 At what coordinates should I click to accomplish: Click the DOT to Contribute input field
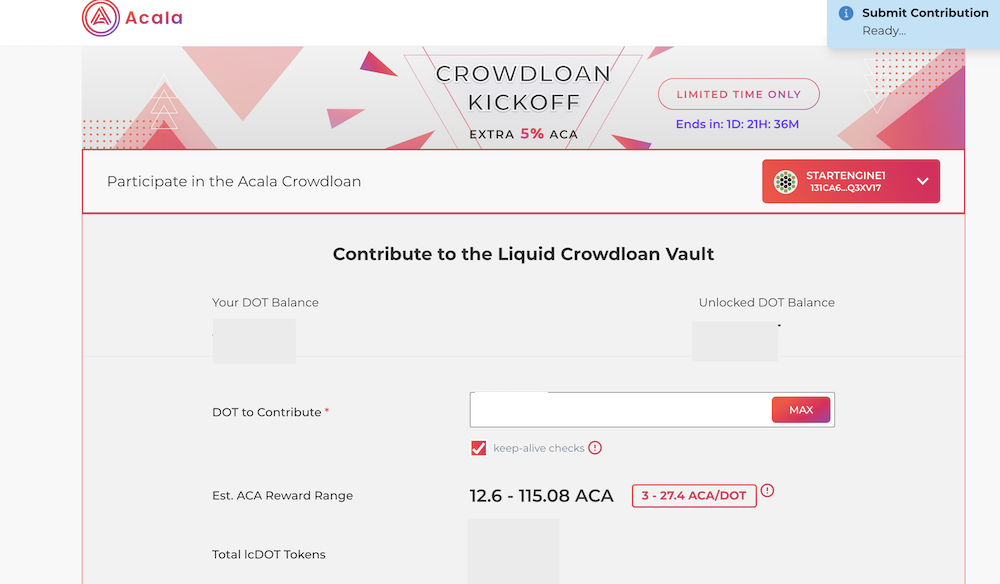[620, 410]
